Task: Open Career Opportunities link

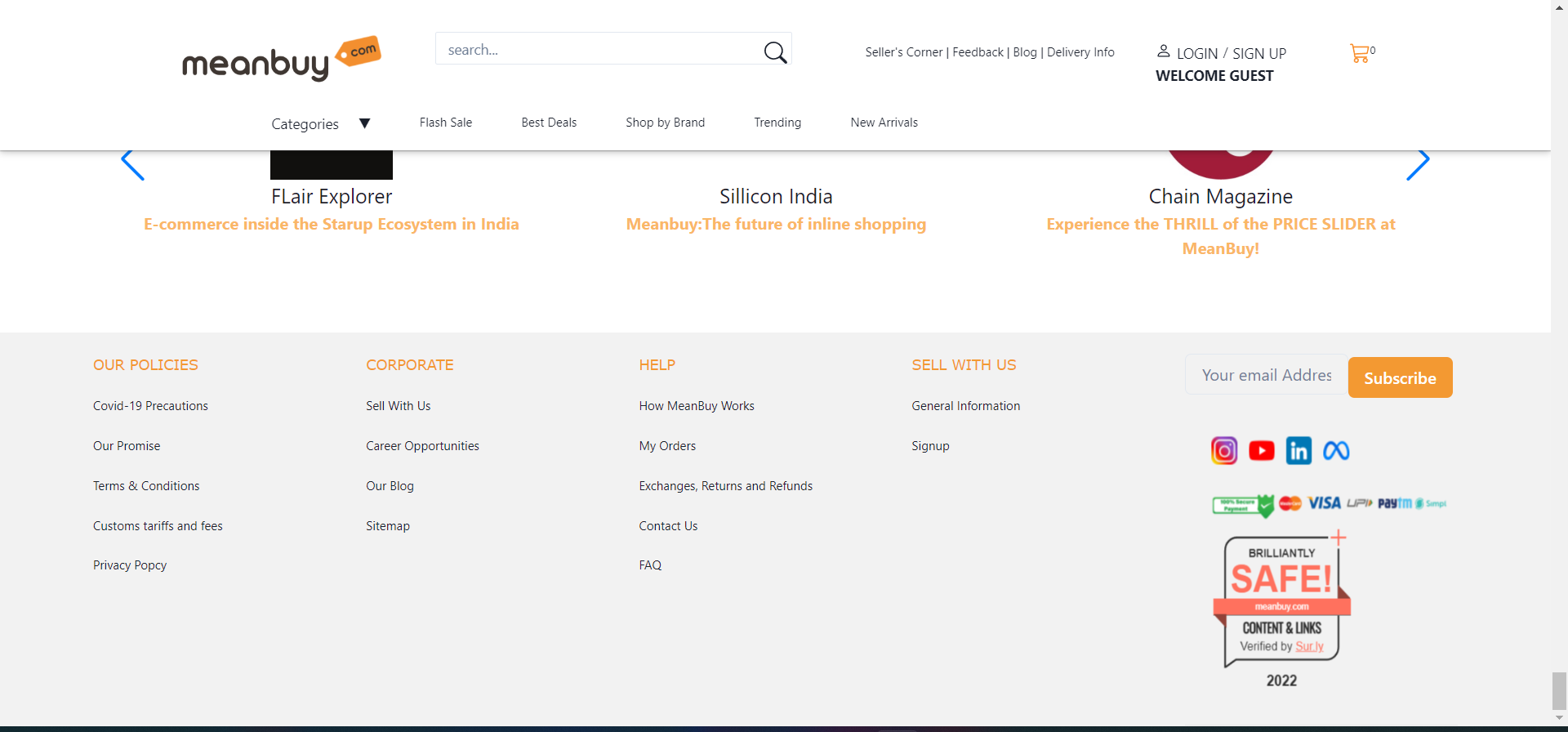Action: point(422,446)
